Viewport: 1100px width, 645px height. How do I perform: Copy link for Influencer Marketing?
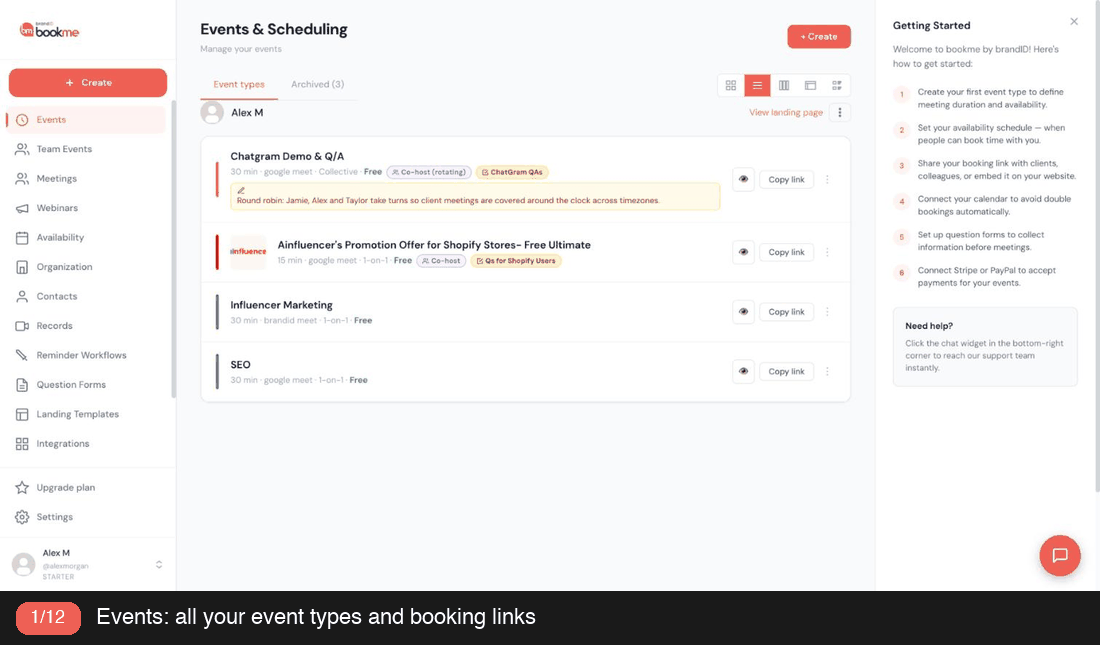tap(786, 312)
